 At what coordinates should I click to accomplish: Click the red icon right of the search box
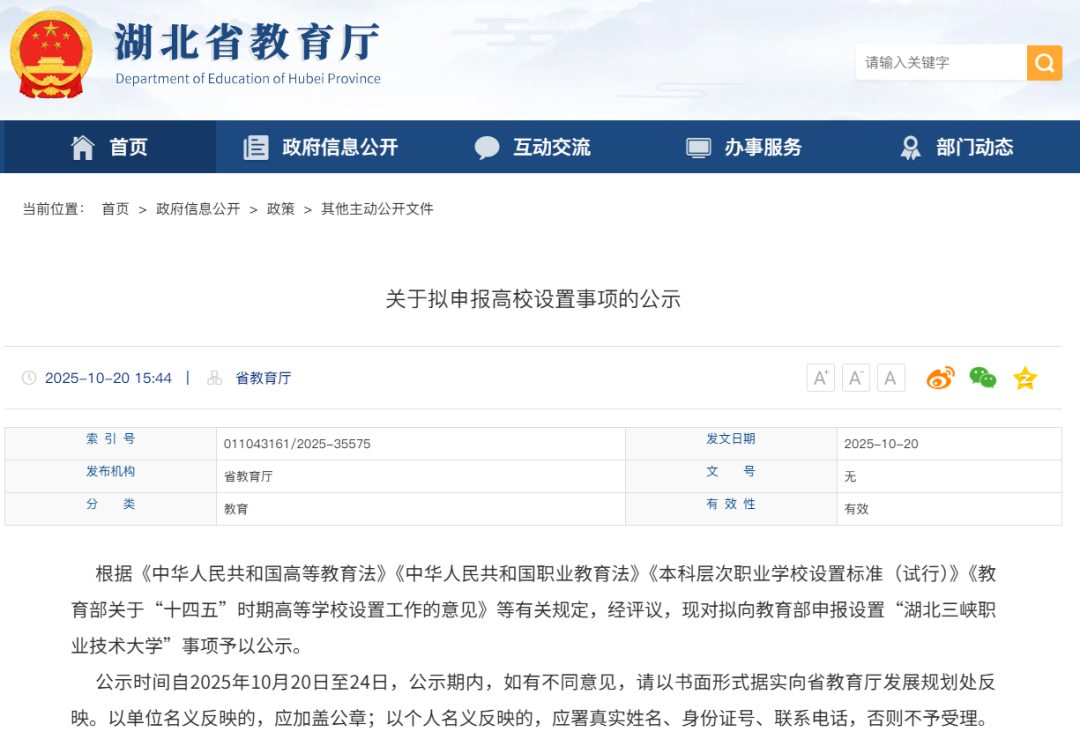pos(1044,62)
